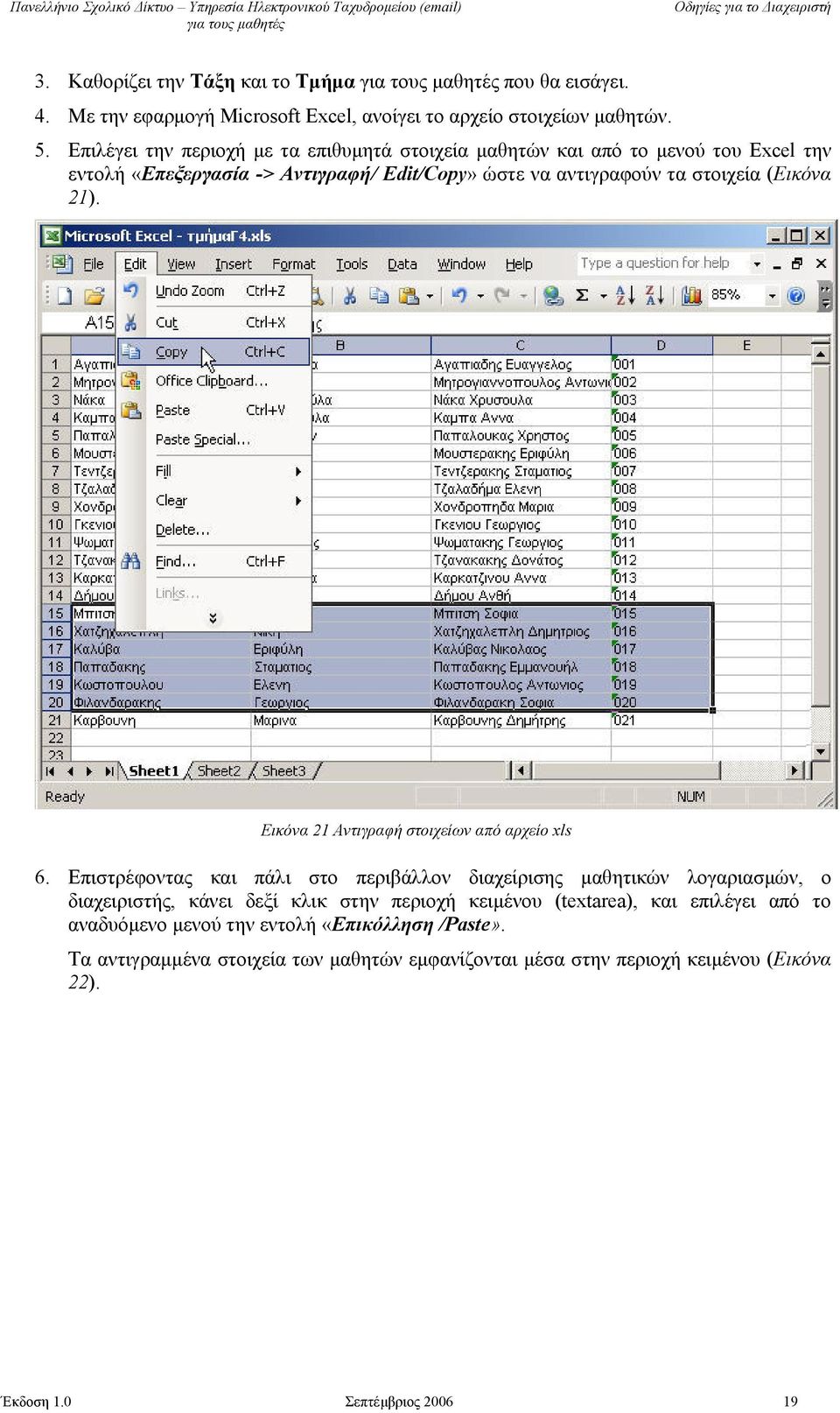Choose Copy from the Edit menu

pos(214,352)
